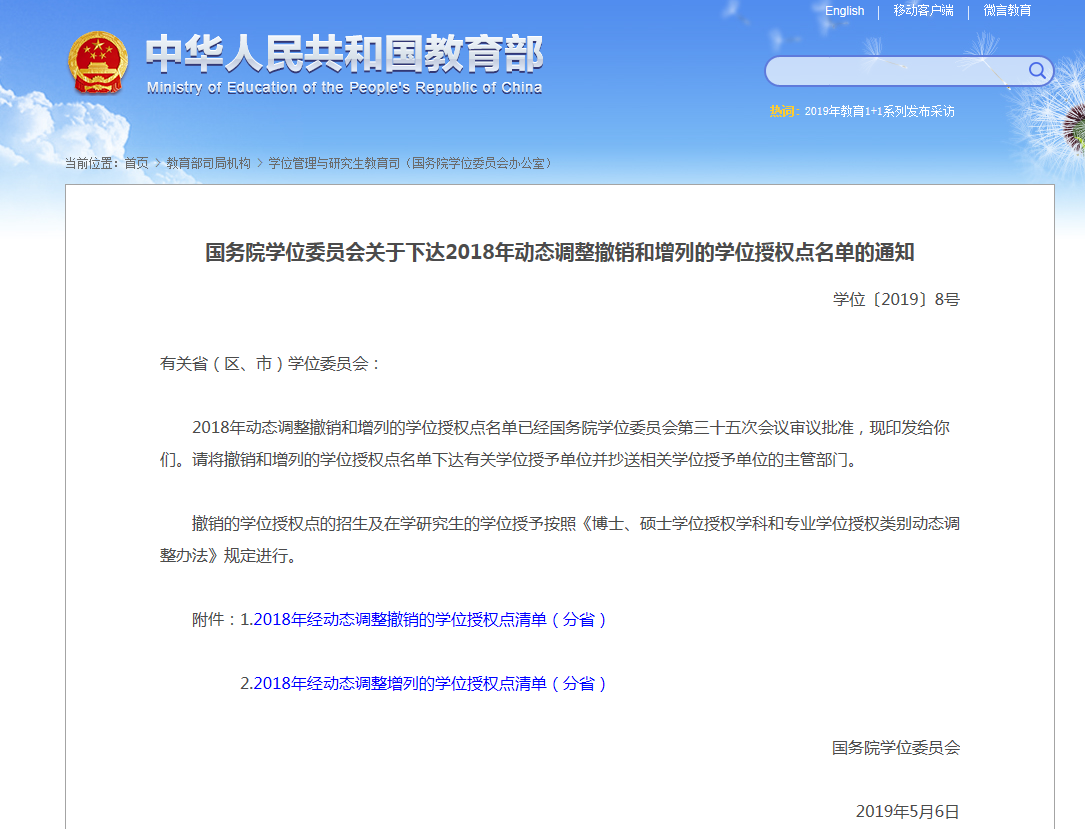The height and width of the screenshot is (829, 1085).
Task: Click the English Ministry of Education subtitle
Action: coord(344,88)
